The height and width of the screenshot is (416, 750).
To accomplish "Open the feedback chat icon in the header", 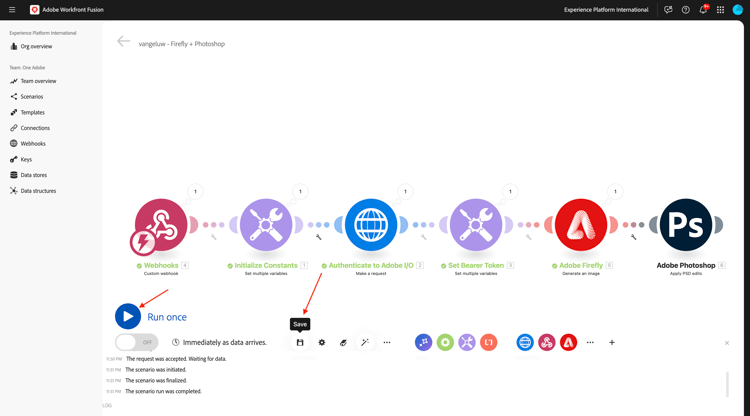I will 668,10.
